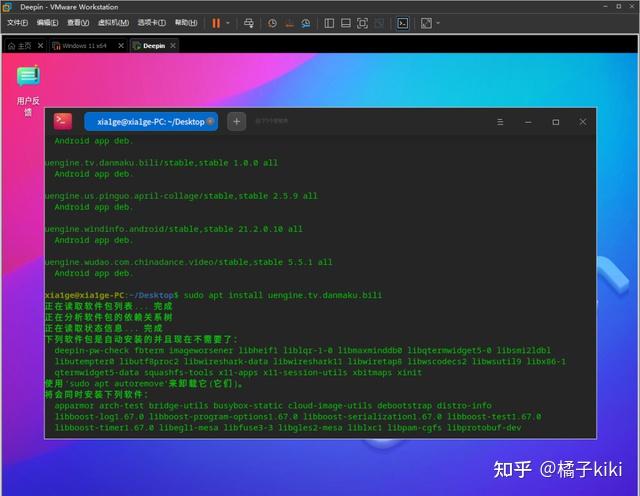
Task: Click the line '正在分析软件包的依赖关系树'
Action: coord(109,317)
